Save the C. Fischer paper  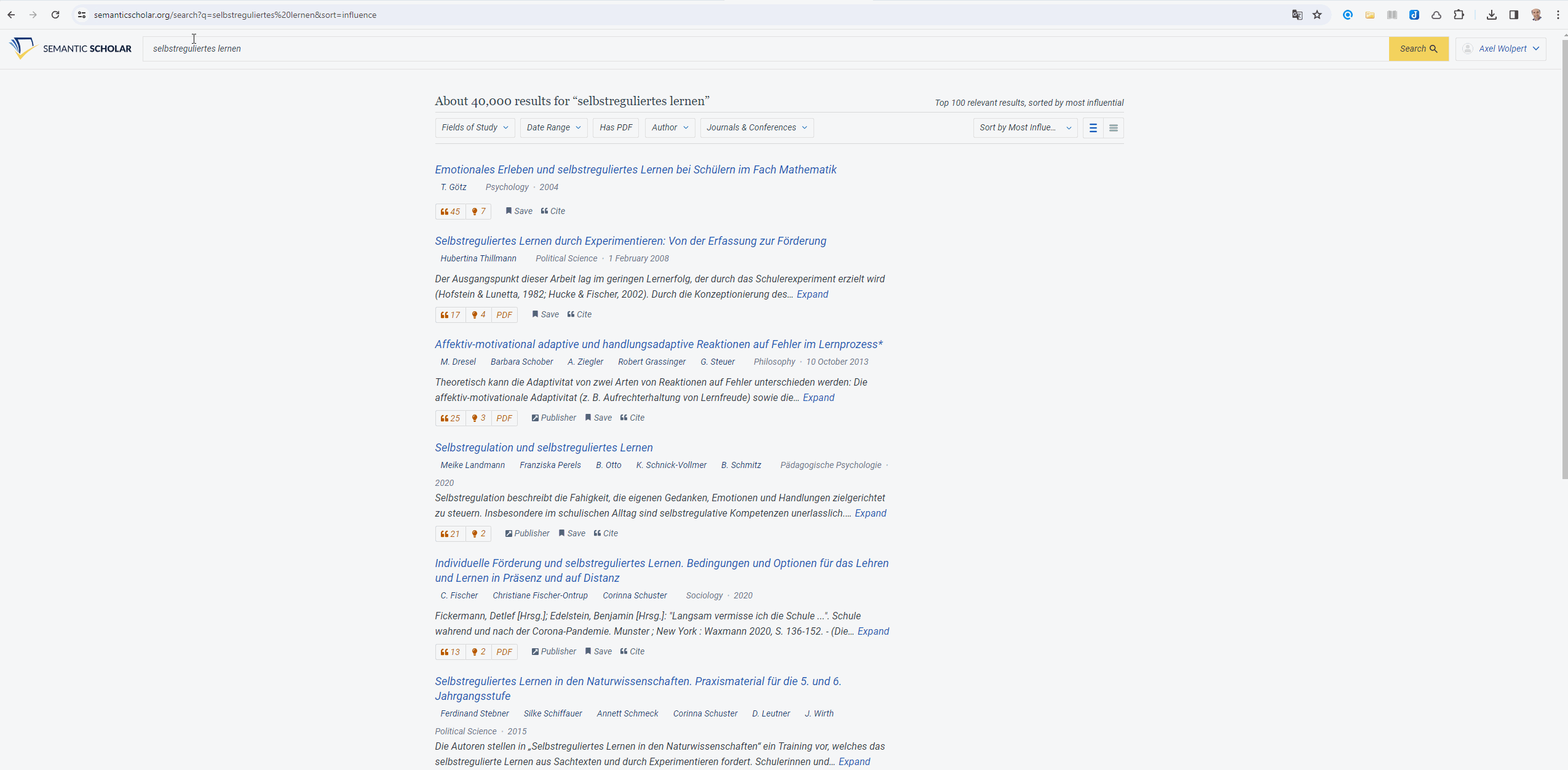[598, 651]
